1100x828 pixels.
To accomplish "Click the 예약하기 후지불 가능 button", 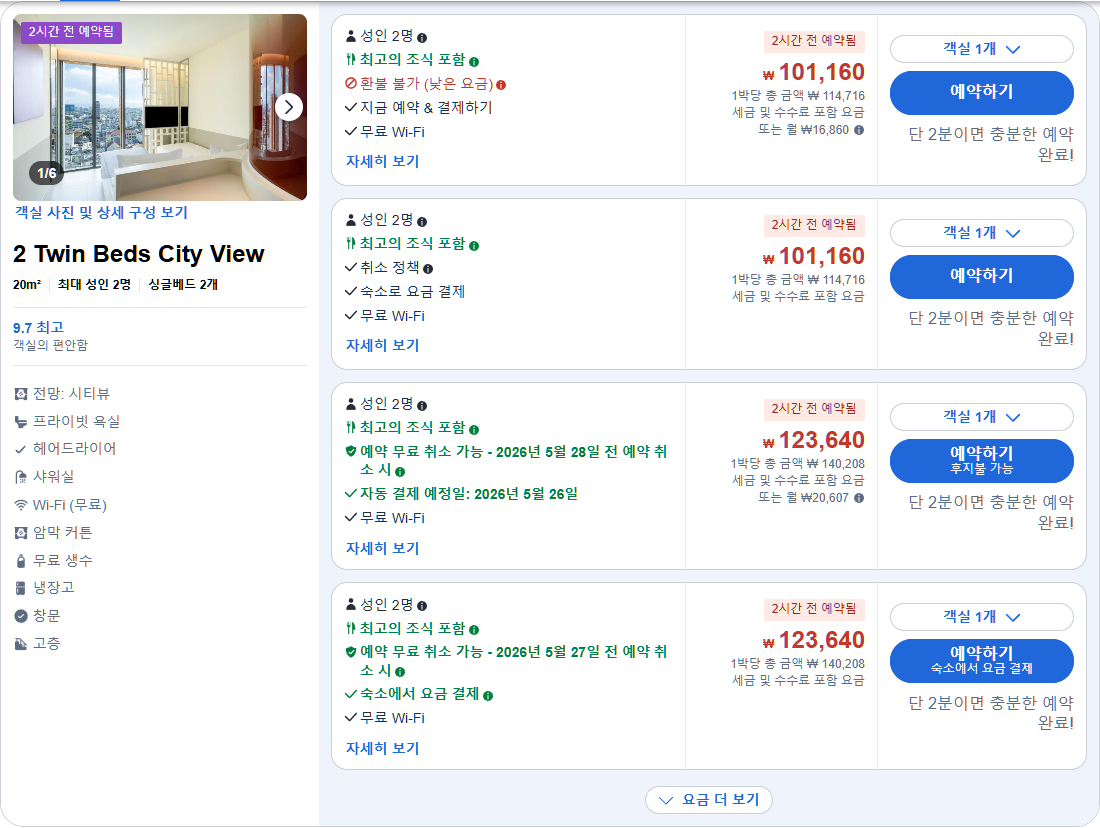I will [981, 461].
